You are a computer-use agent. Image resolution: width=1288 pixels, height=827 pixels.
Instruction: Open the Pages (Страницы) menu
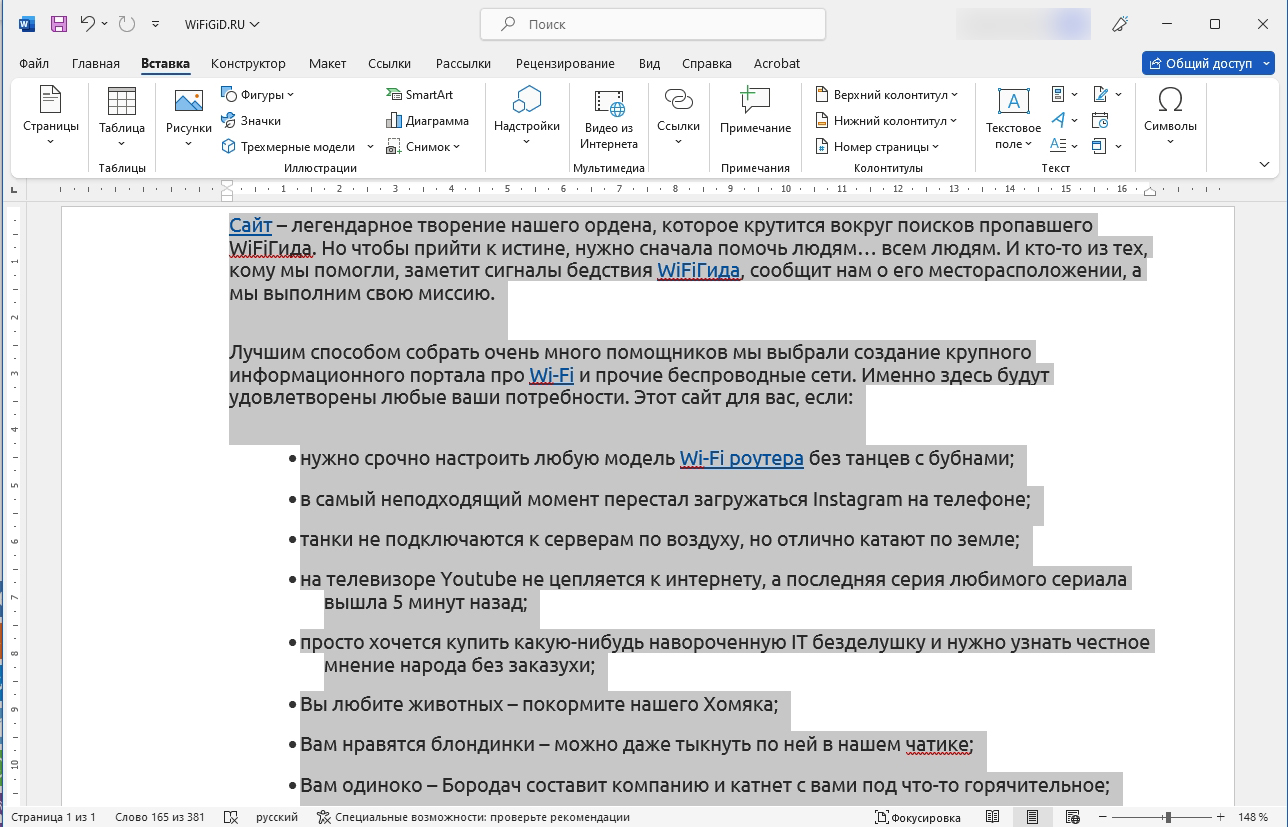click(51, 117)
